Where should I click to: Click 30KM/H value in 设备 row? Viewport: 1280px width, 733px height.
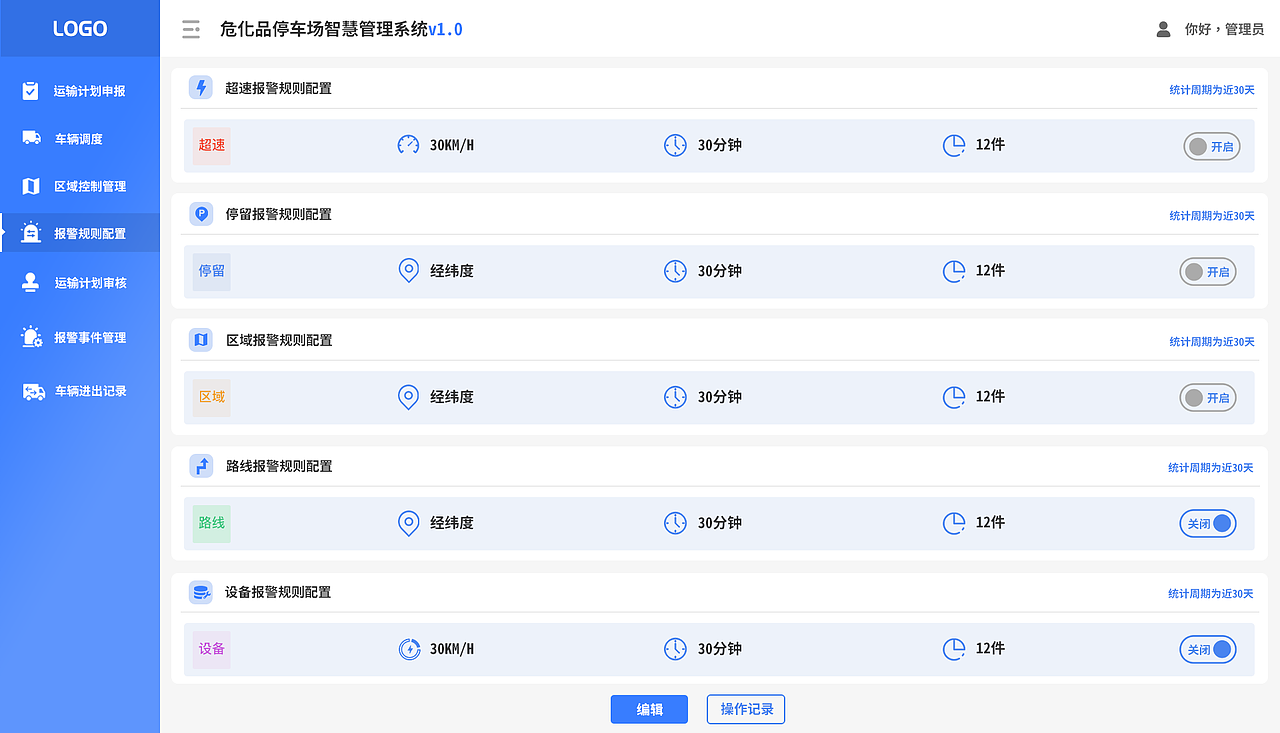pos(452,649)
